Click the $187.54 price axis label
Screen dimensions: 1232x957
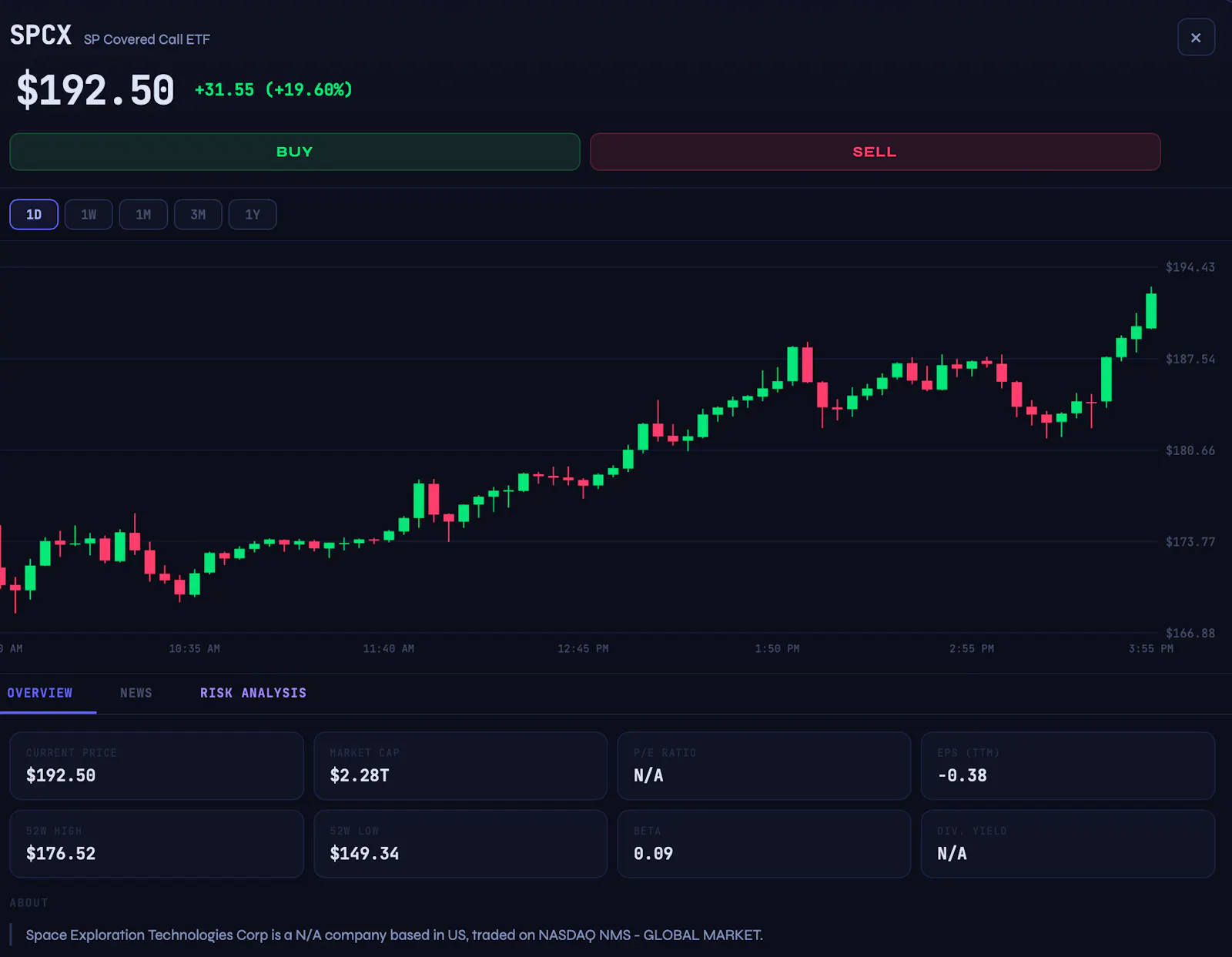tap(1190, 359)
